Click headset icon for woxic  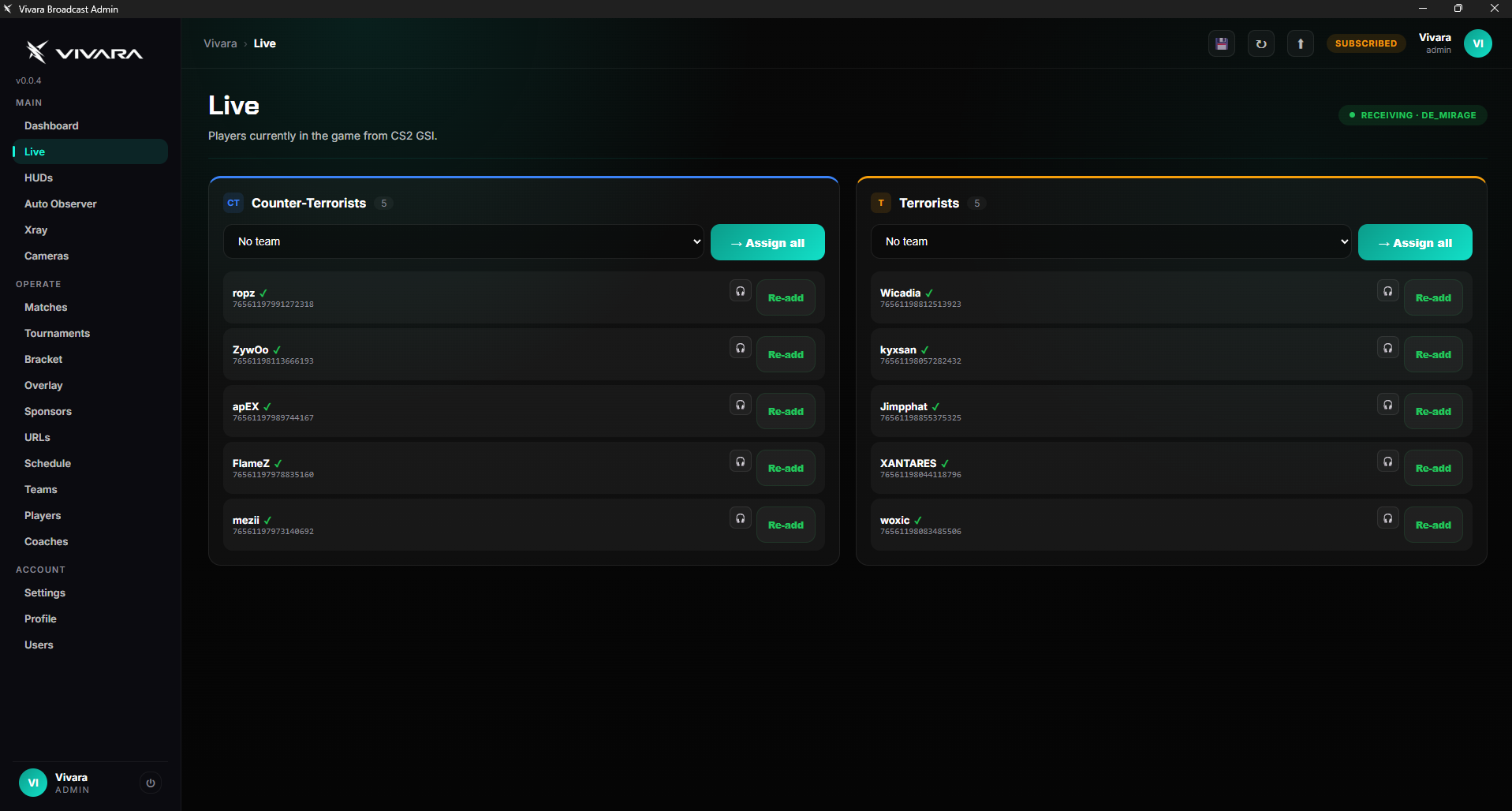coord(1388,518)
